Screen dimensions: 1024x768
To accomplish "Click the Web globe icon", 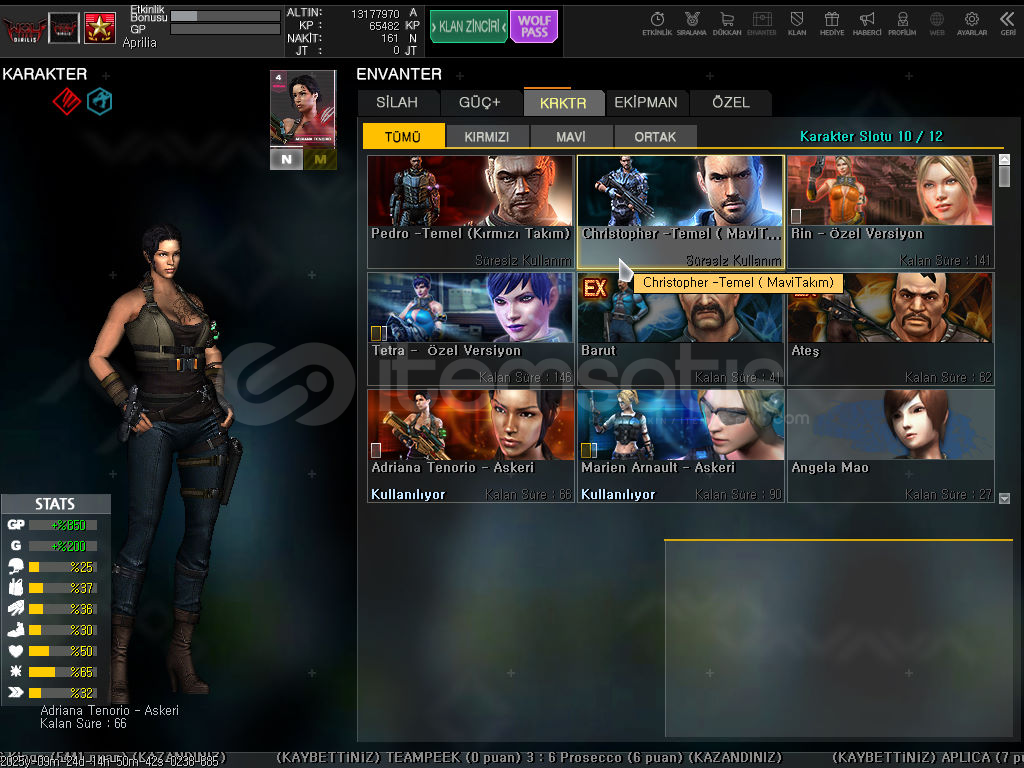I will pos(937,23).
